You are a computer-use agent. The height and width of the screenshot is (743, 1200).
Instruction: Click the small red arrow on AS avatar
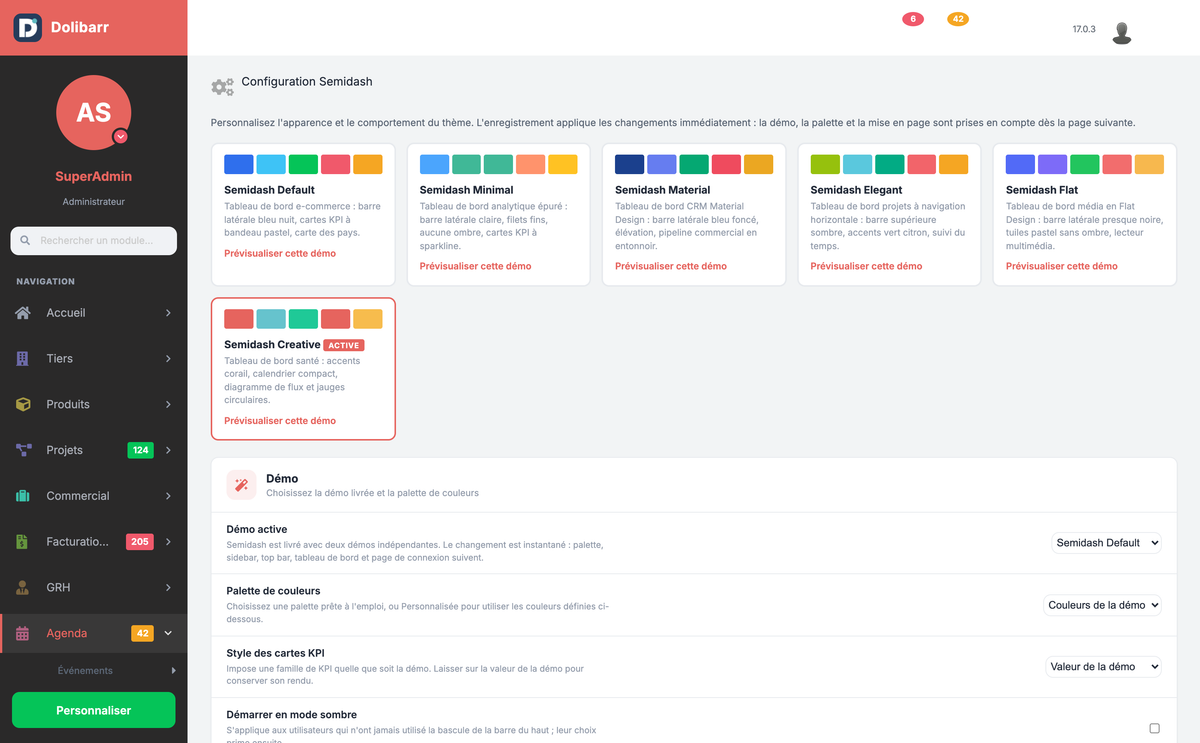click(121, 136)
